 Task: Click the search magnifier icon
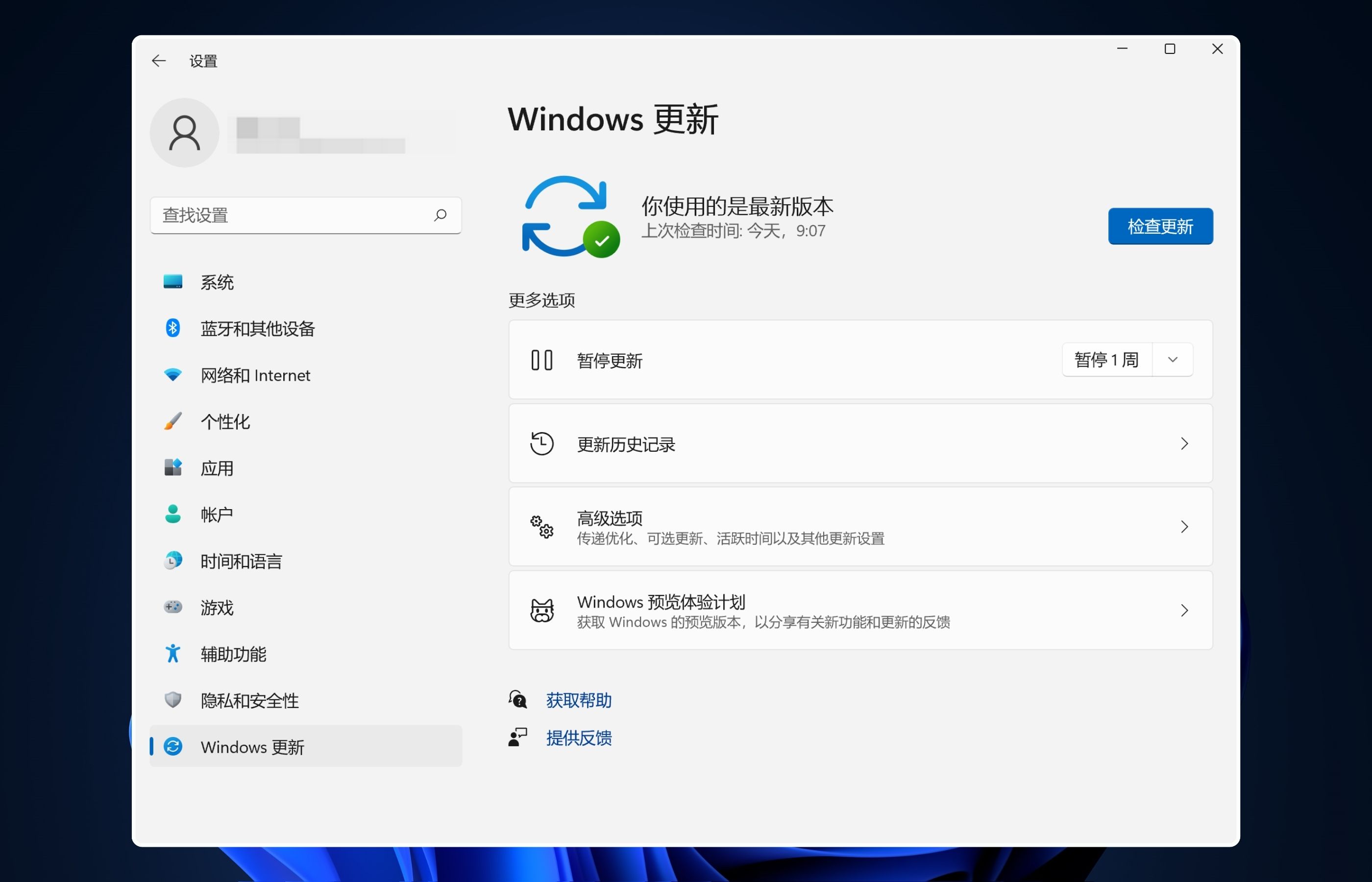(x=440, y=215)
